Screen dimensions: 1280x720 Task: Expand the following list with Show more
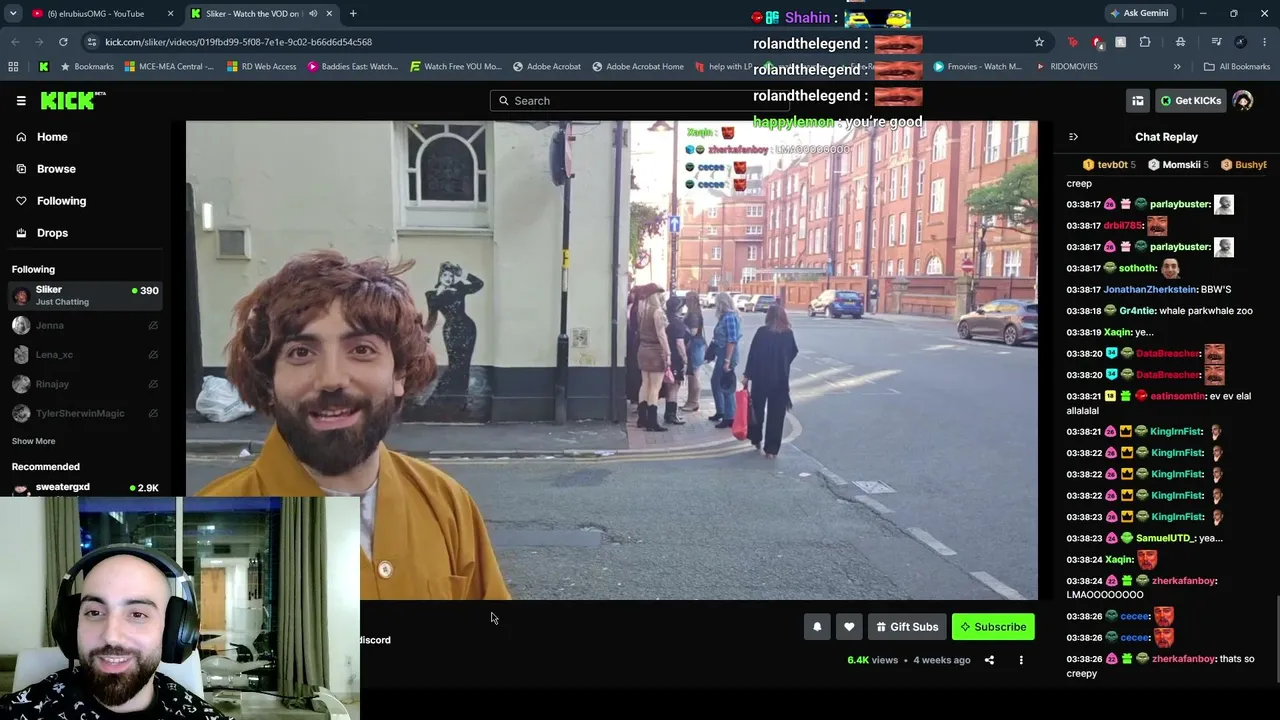point(33,441)
